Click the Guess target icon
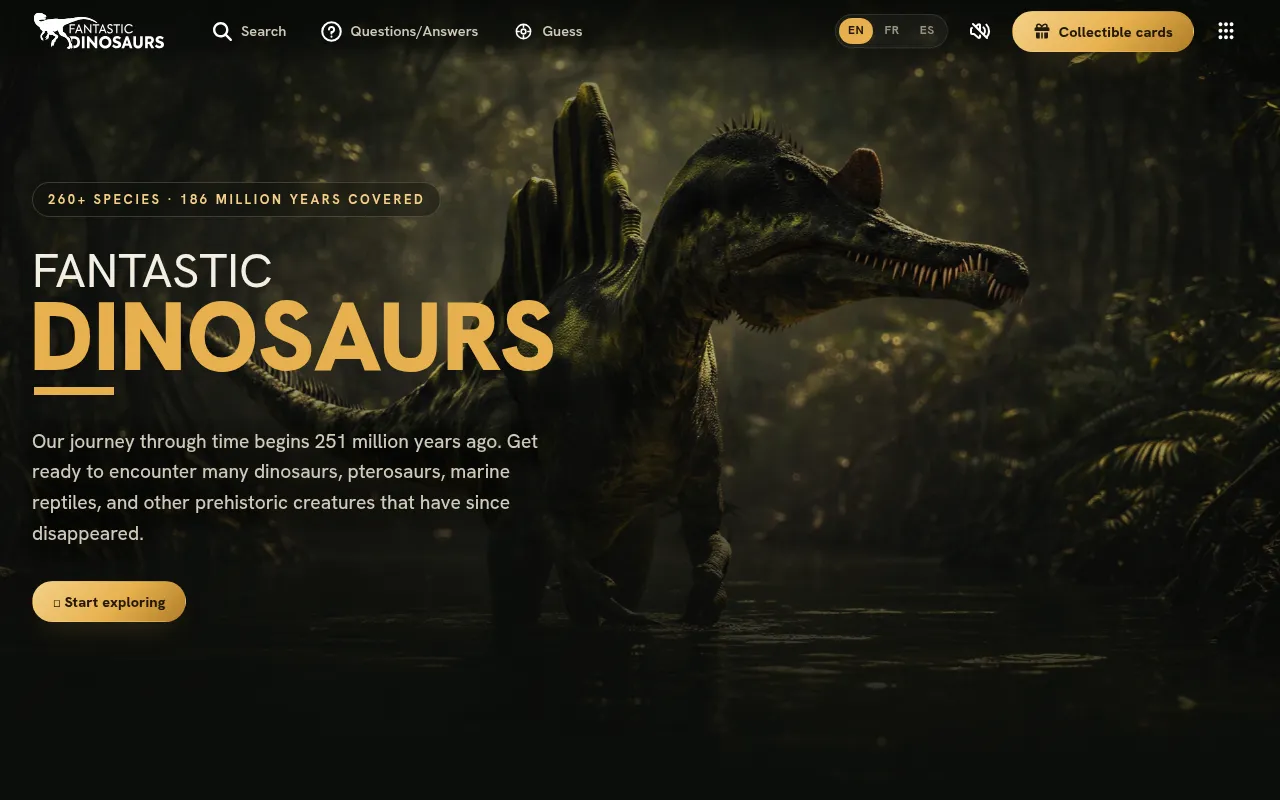Viewport: 1280px width, 800px height. 523,32
